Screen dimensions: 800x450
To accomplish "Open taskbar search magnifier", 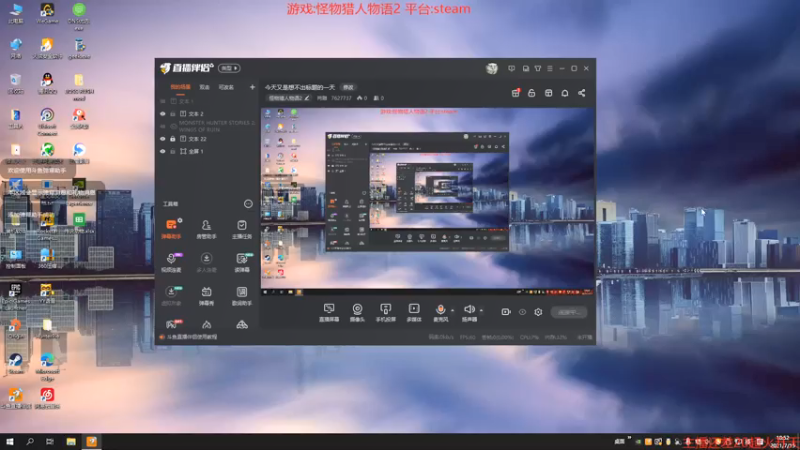I will (30, 441).
